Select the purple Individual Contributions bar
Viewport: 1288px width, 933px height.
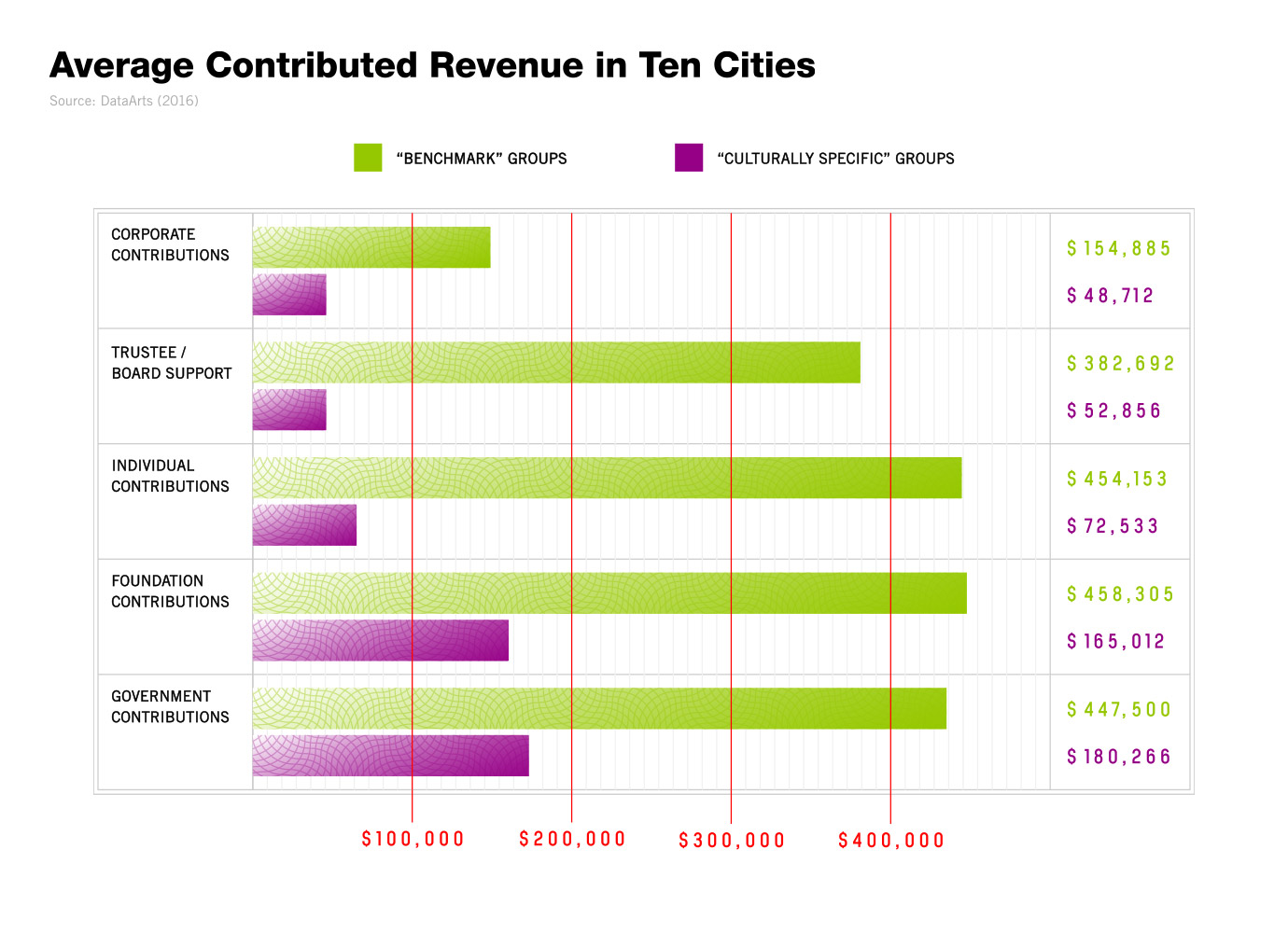304,525
